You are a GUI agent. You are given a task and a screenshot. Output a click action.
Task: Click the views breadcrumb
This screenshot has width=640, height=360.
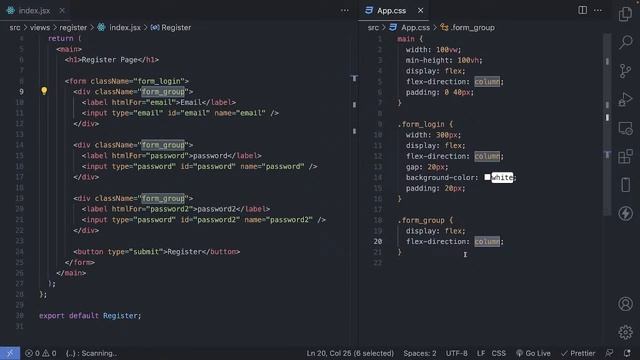pyautogui.click(x=40, y=27)
